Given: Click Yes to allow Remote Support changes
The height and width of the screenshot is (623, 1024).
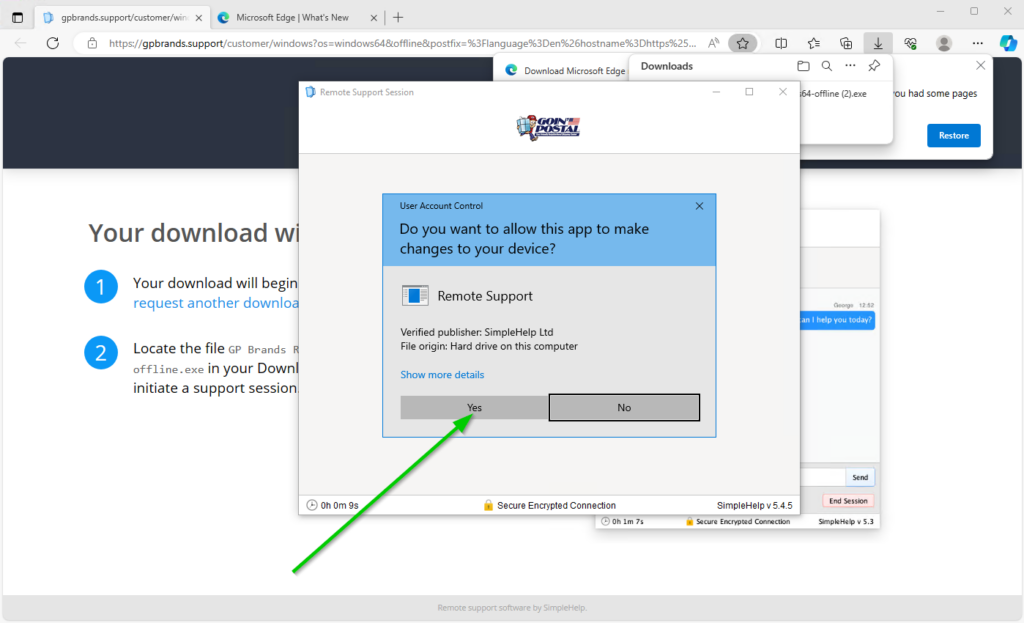Looking at the screenshot, I should [473, 407].
